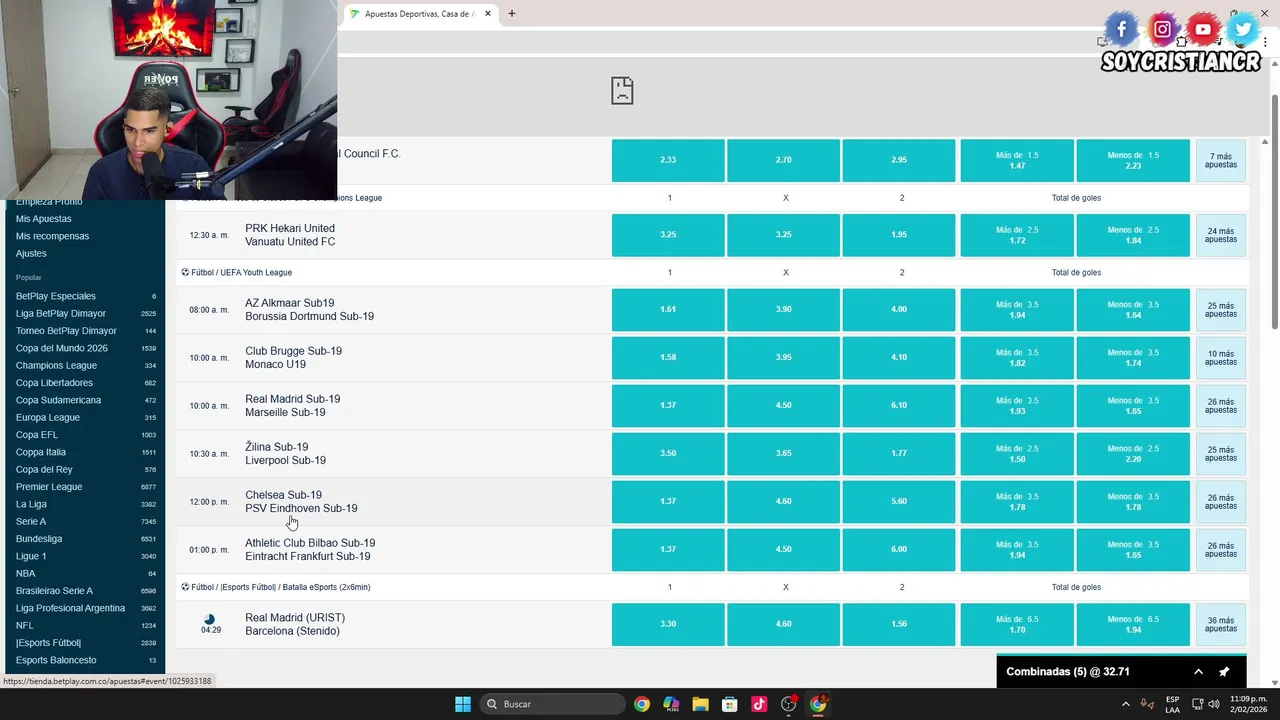Open Ajustes in the sidebar
This screenshot has height=720, width=1280.
point(31,253)
